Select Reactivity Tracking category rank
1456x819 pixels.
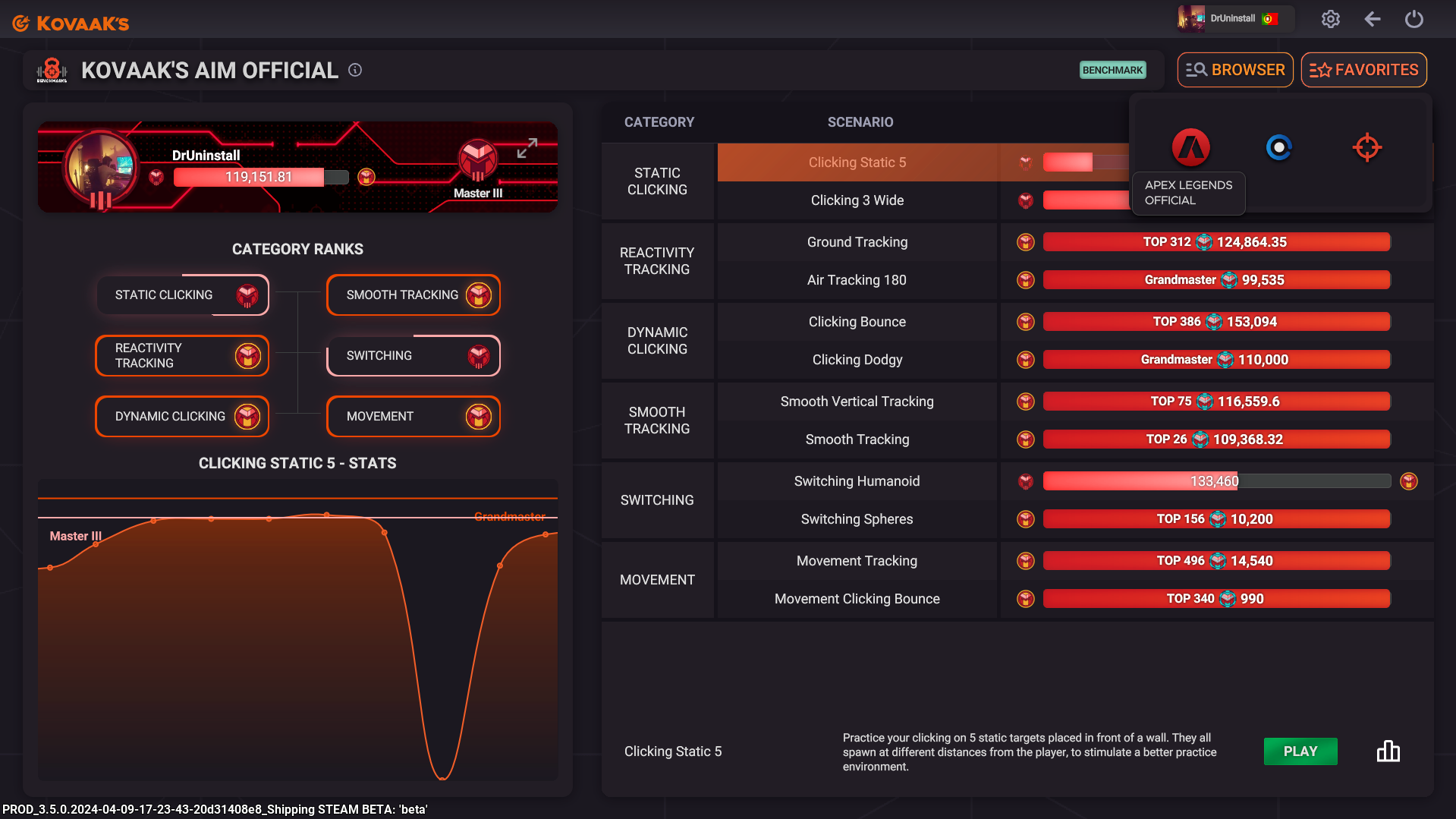pyautogui.click(x=183, y=355)
